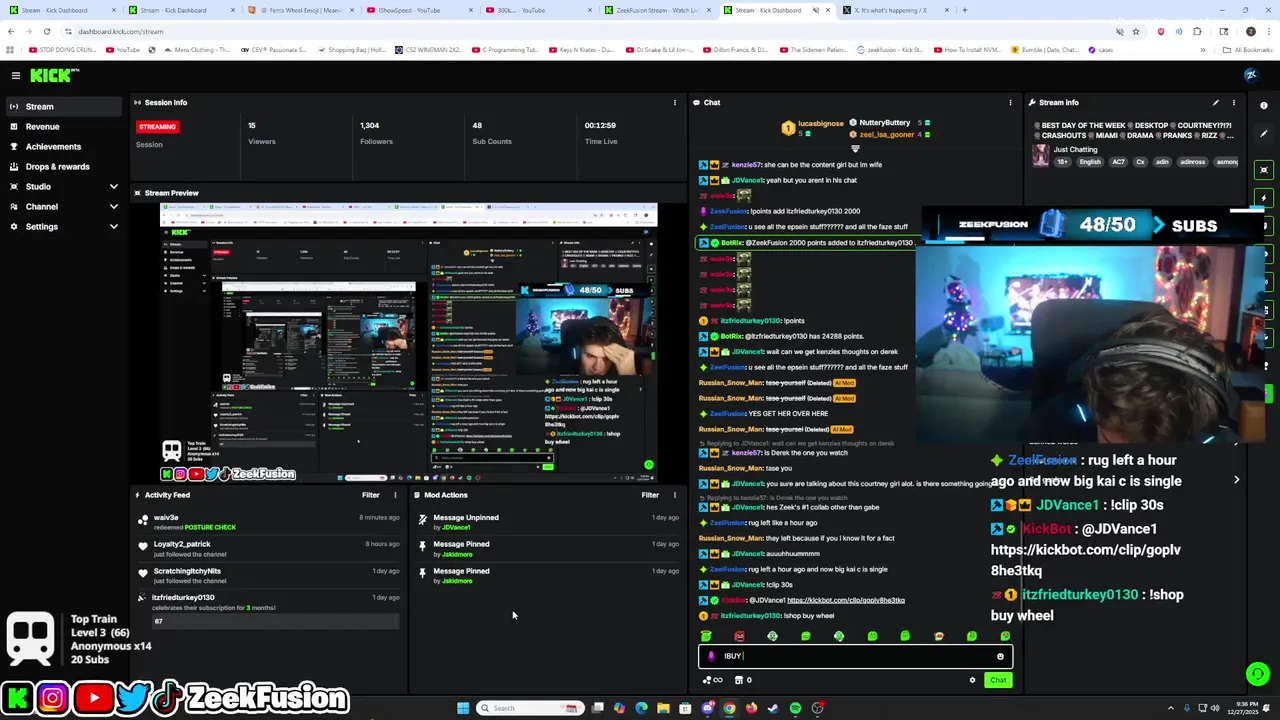Open the Activity Feed Filter dropdown

click(x=371, y=495)
